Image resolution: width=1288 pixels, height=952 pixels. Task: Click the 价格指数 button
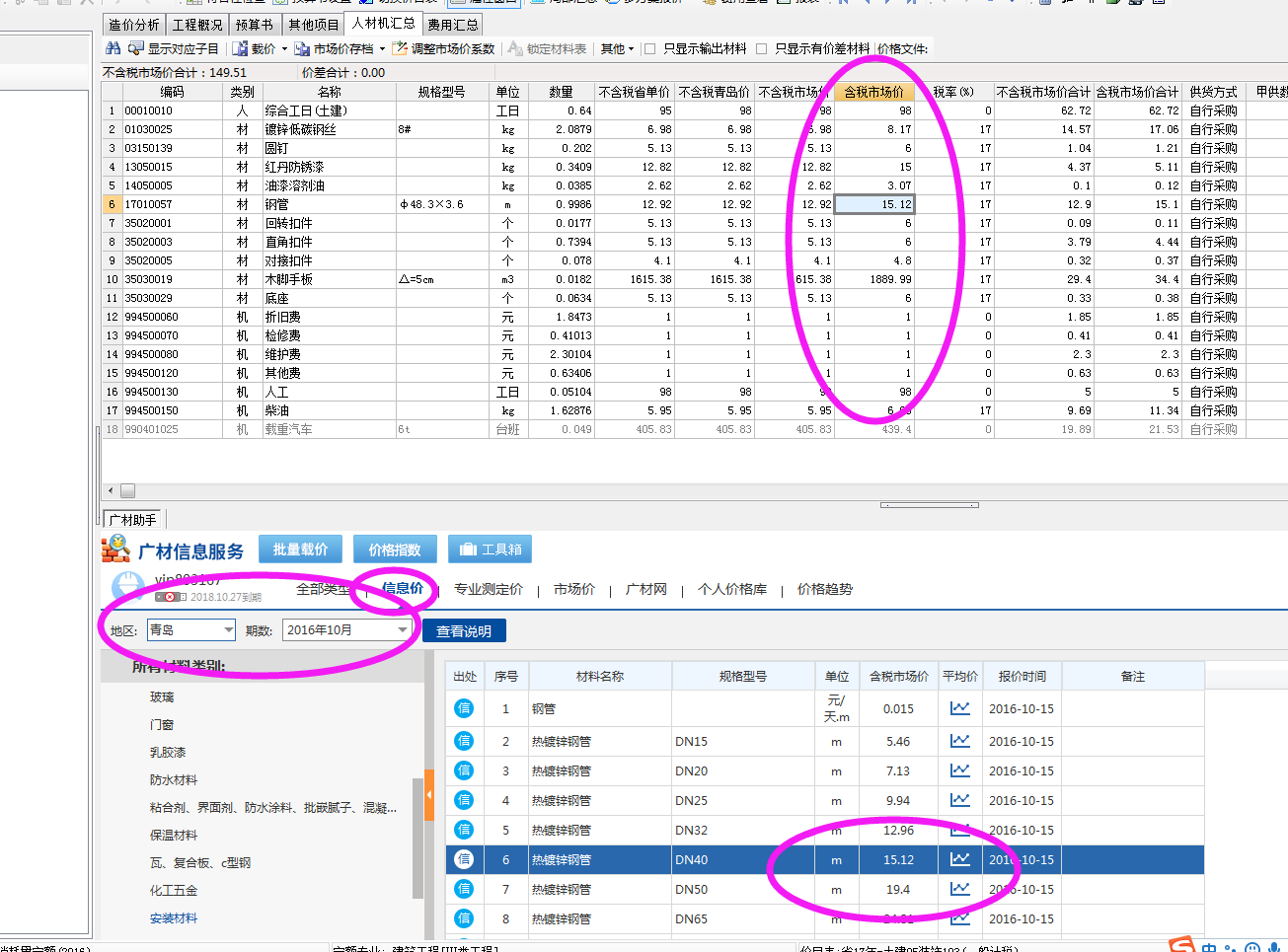click(x=395, y=549)
